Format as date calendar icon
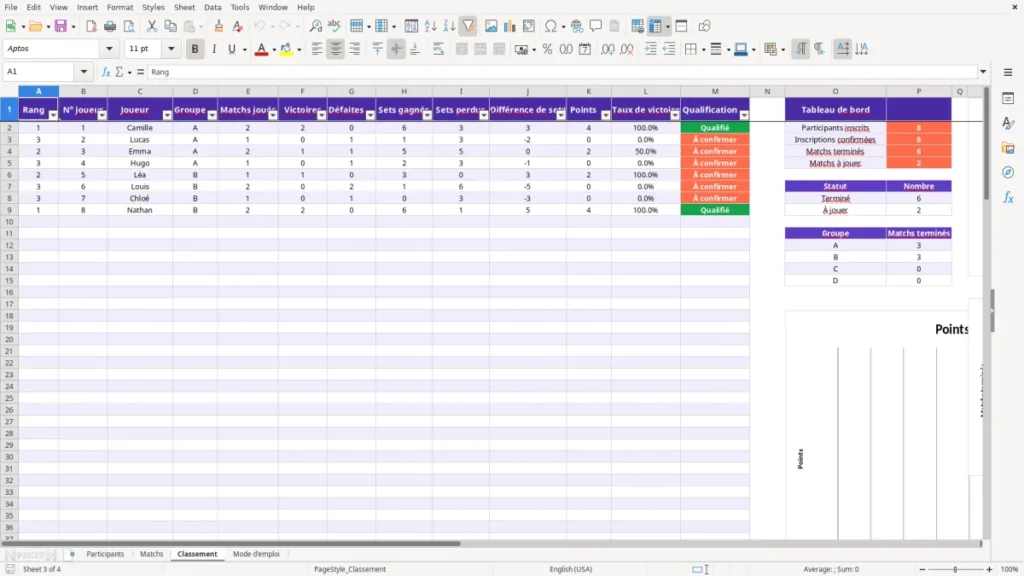The image size is (1024, 576). pos(585,49)
